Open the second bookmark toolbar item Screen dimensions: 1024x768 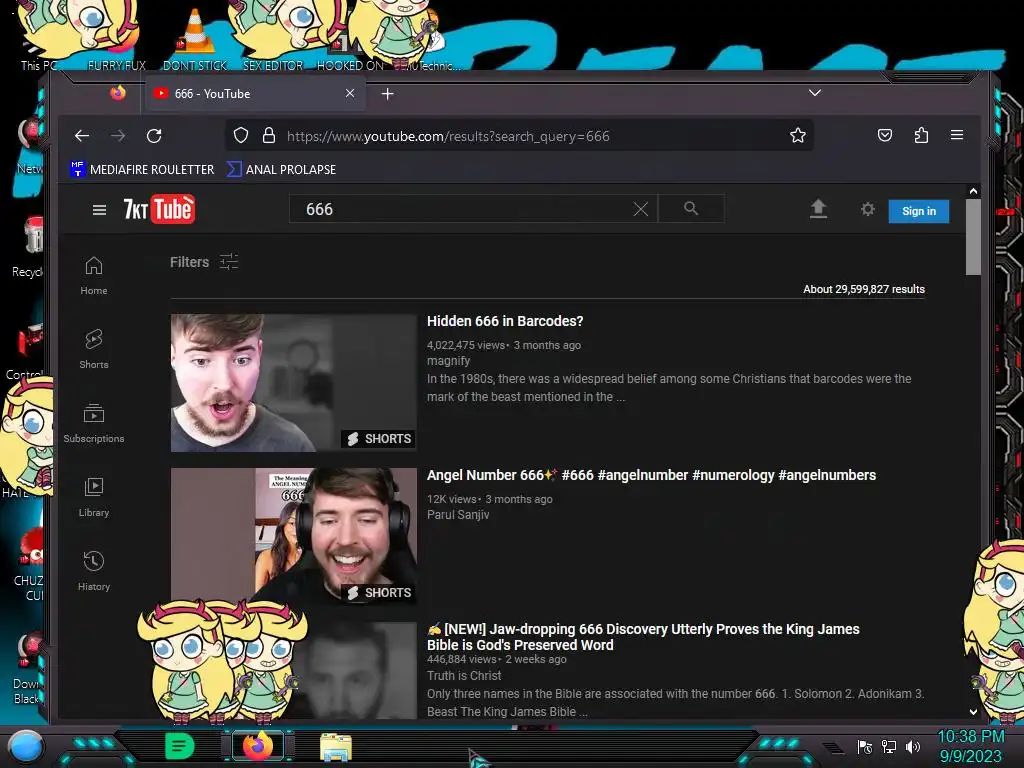point(281,169)
